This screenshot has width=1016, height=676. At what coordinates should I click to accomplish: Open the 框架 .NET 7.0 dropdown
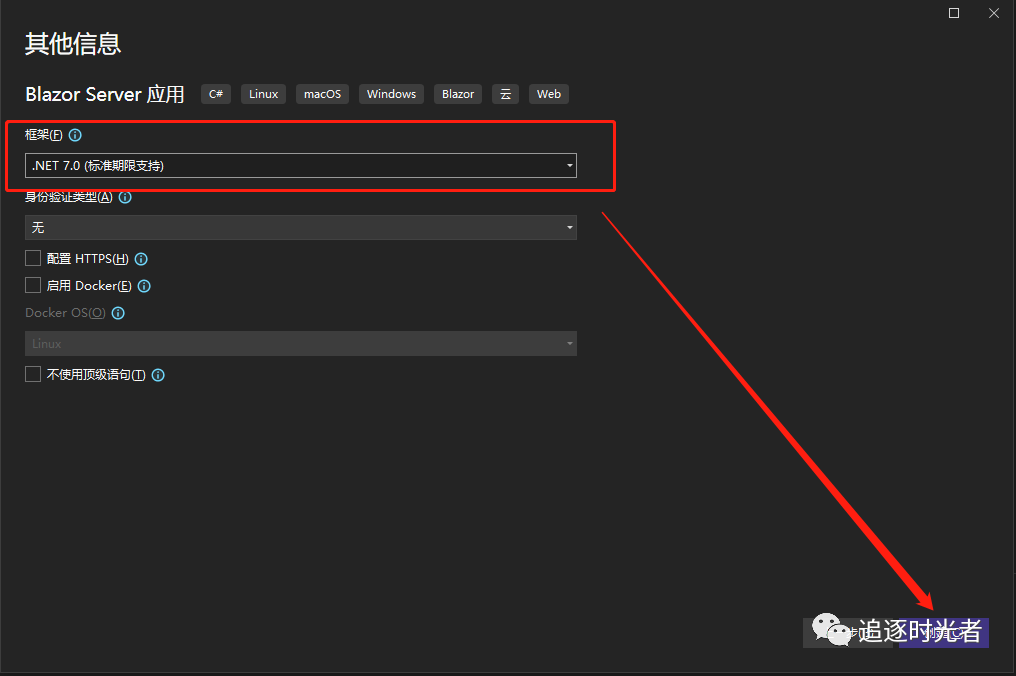tap(300, 165)
